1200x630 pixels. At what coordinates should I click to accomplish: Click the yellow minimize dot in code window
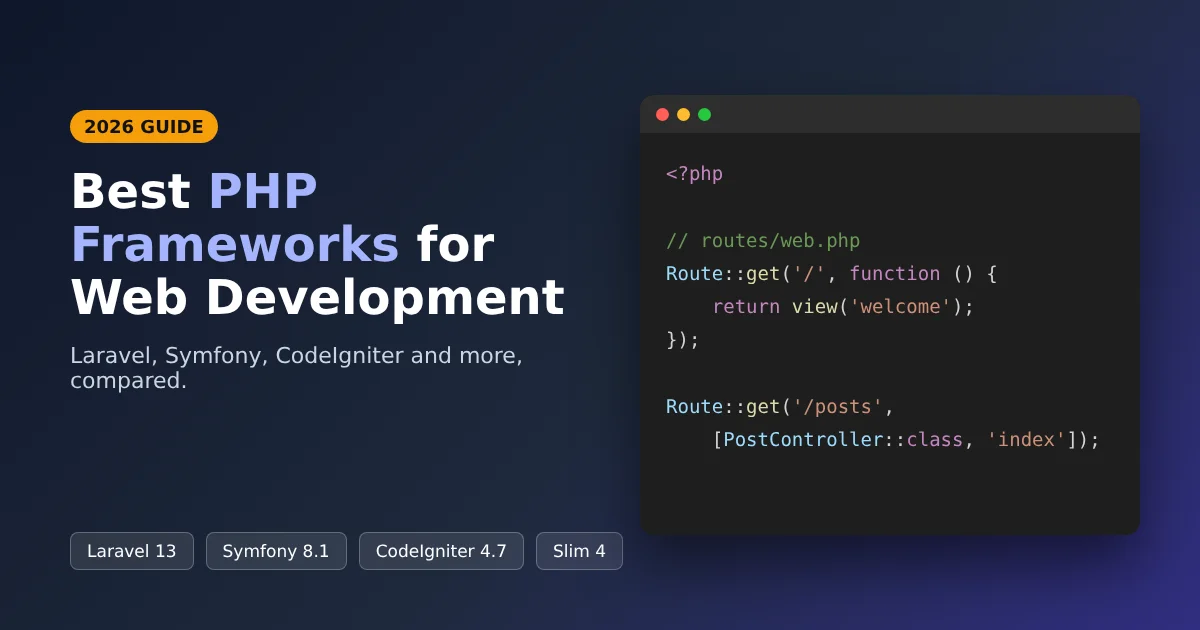click(683, 114)
